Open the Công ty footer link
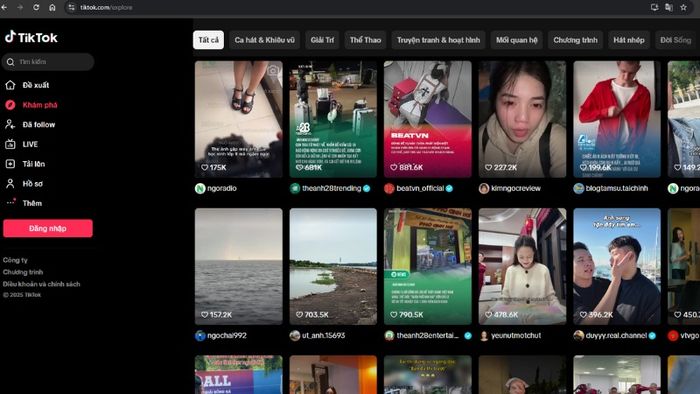Image resolution: width=700 pixels, height=394 pixels. click(x=15, y=260)
